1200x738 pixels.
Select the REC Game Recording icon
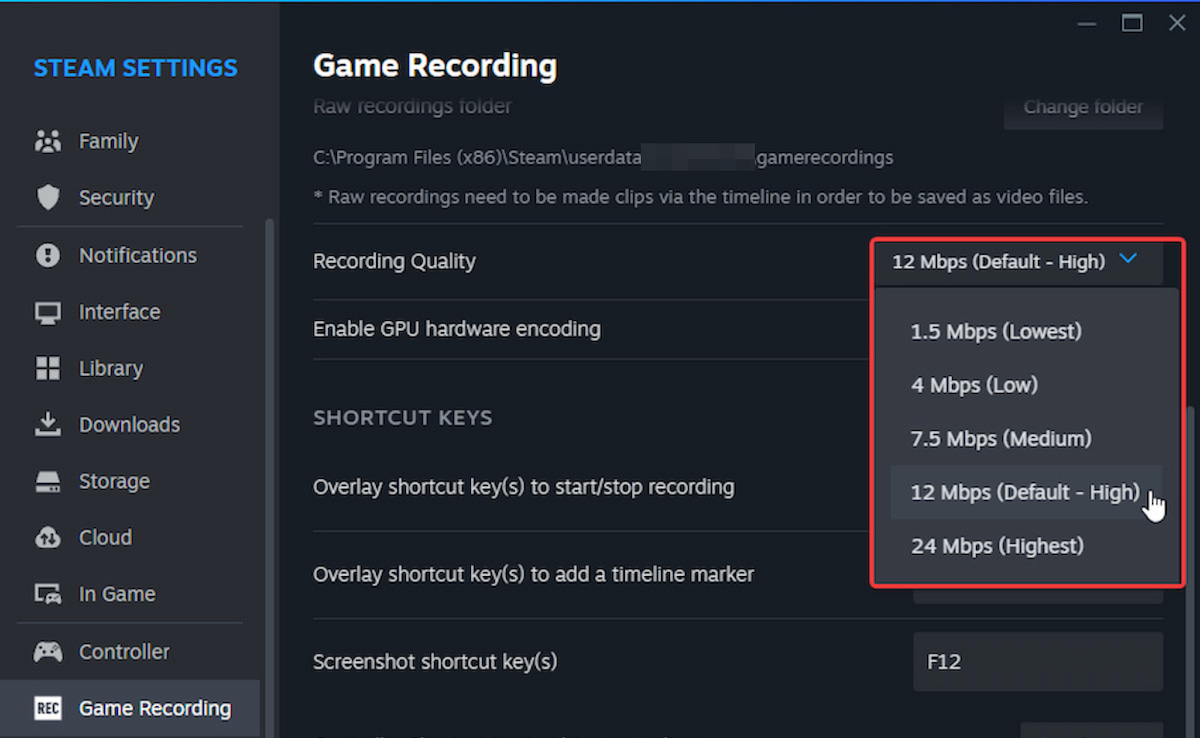pos(50,708)
